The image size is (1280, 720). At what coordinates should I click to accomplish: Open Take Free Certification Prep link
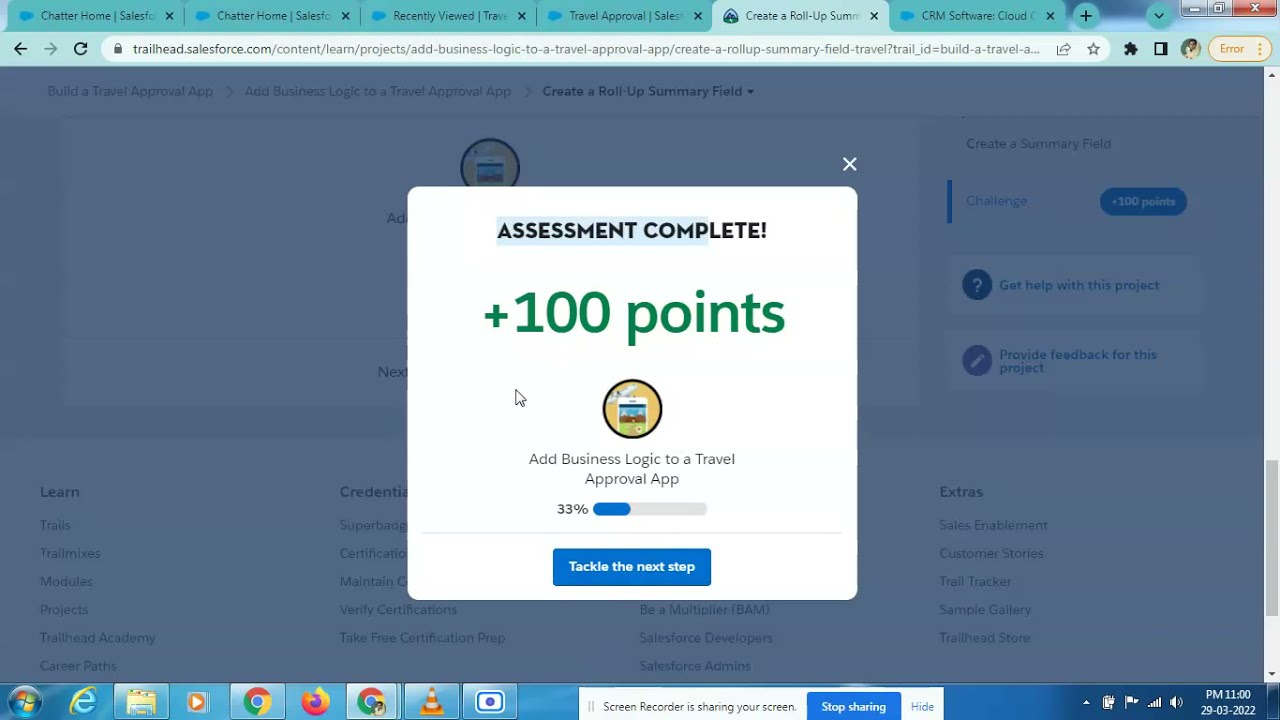[422, 637]
